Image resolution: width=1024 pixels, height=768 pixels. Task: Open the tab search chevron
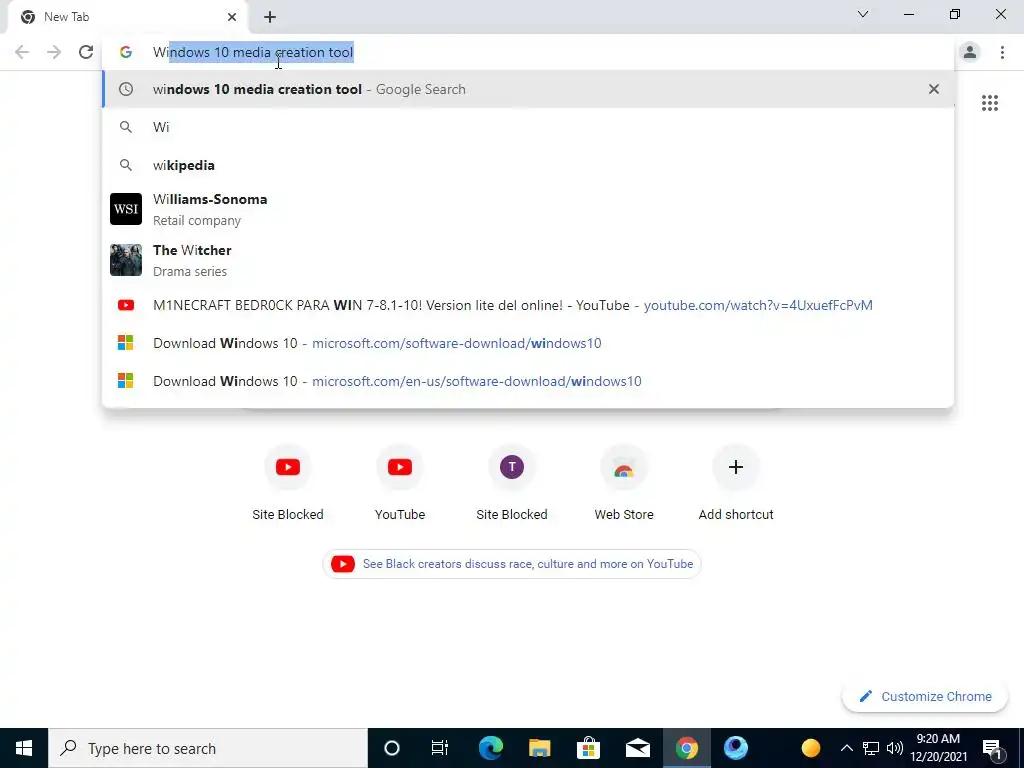[863, 14]
